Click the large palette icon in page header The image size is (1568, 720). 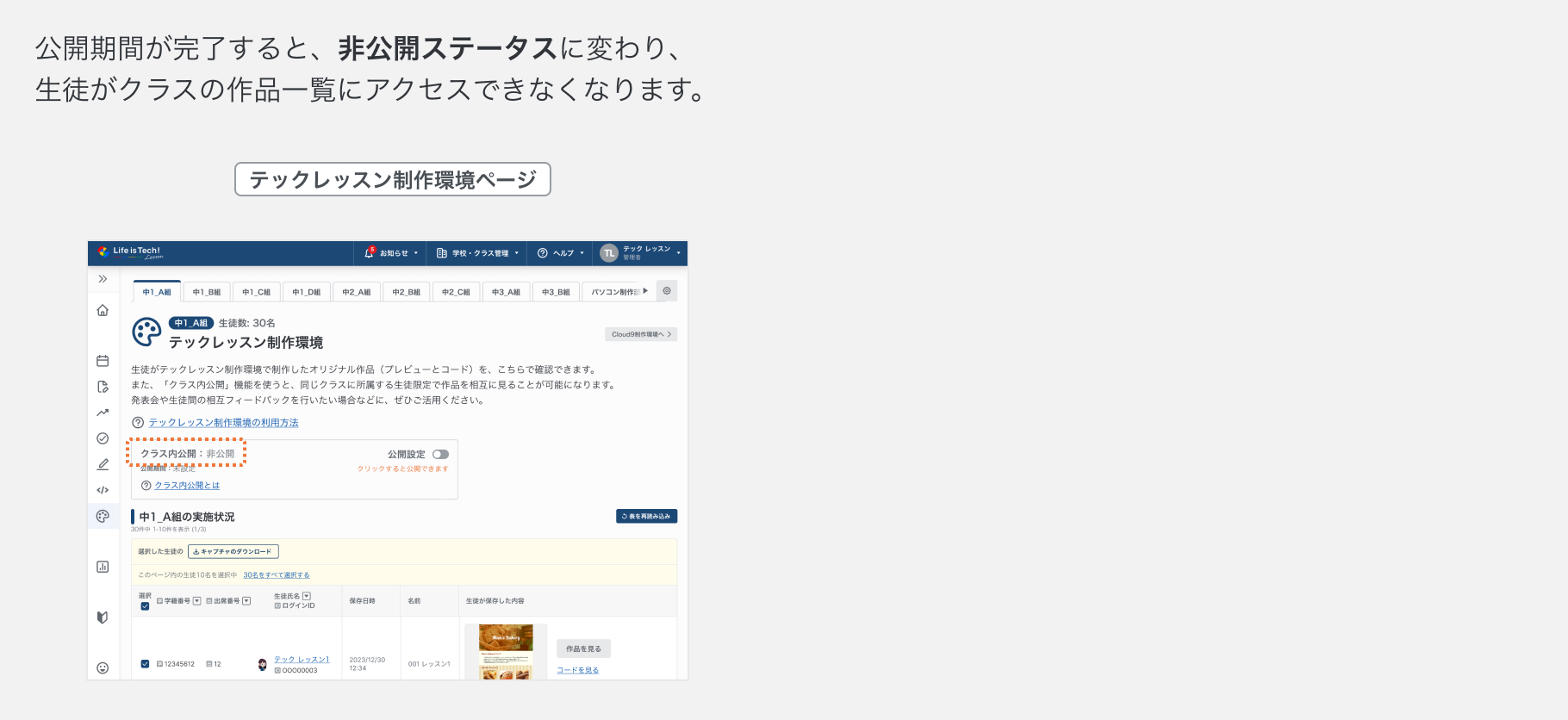(x=146, y=332)
